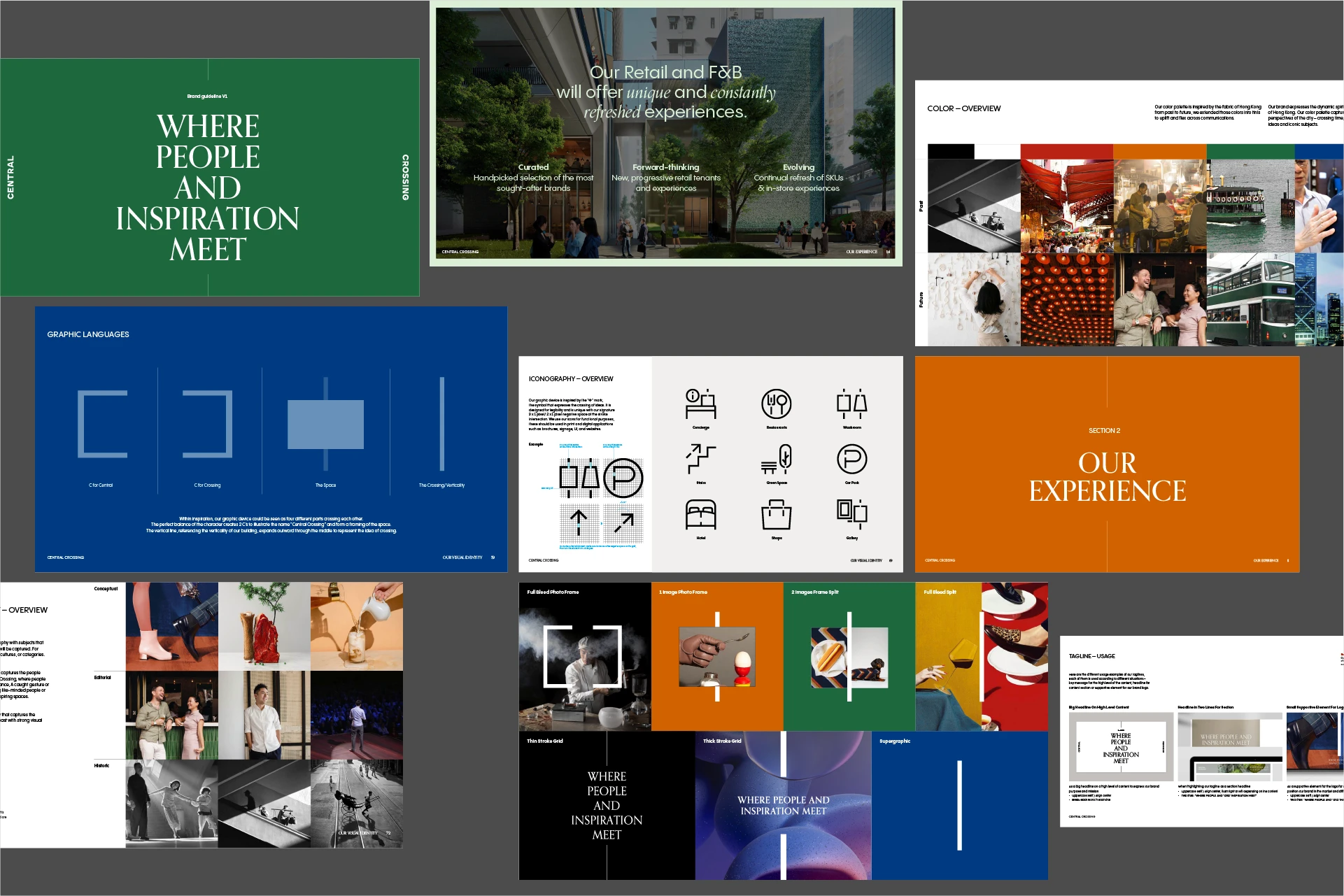Viewport: 1344px width, 896px height.
Task: Open the 2 Images Frame Split tile
Action: pyautogui.click(x=849, y=657)
